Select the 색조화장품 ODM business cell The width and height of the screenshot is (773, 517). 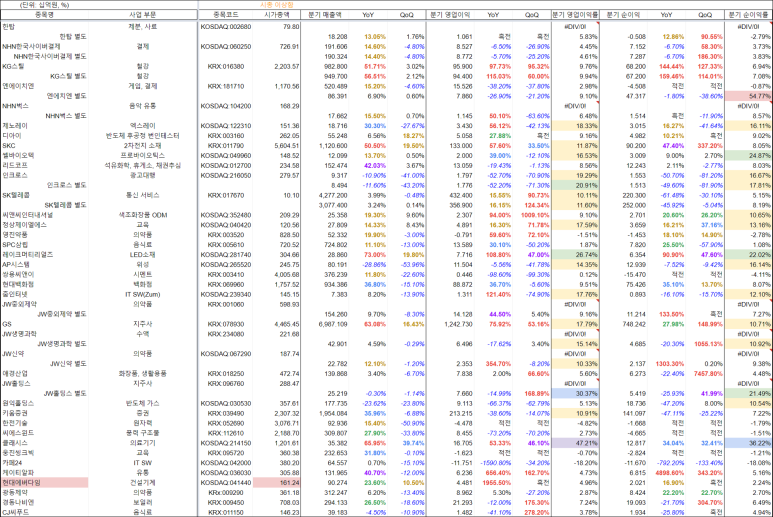[142, 215]
